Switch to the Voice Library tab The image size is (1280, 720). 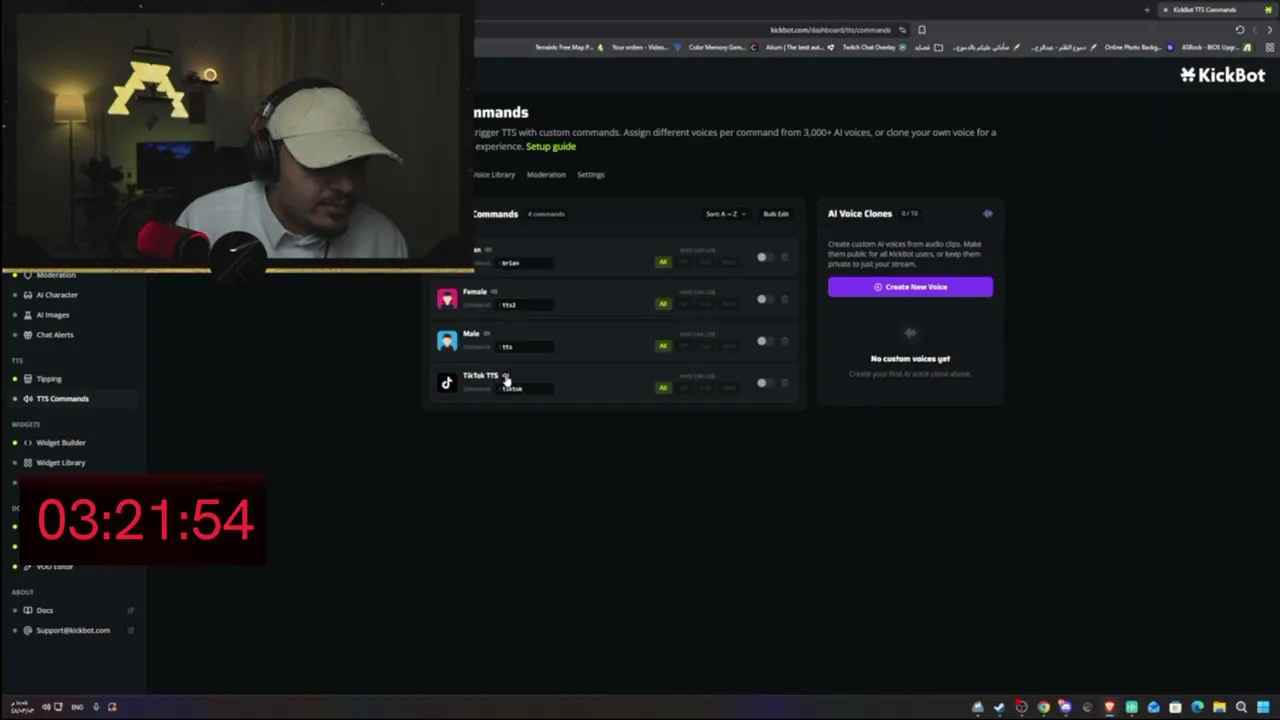click(494, 175)
